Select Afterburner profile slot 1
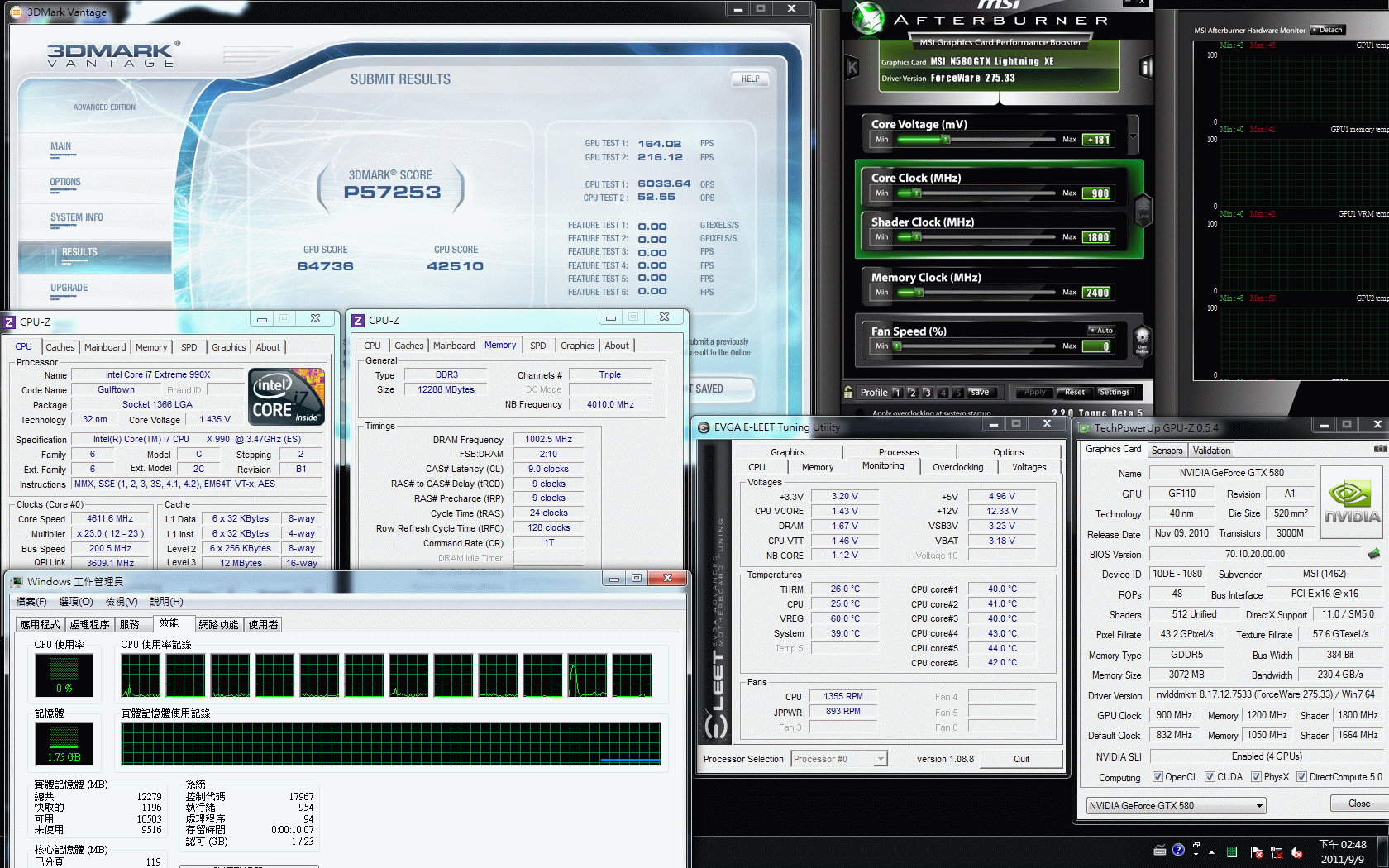Image resolution: width=1389 pixels, height=868 pixels. (897, 393)
